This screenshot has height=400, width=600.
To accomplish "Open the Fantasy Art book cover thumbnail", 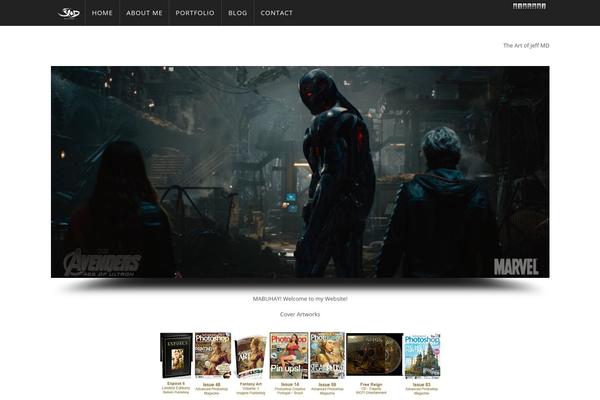I will coord(250,357).
